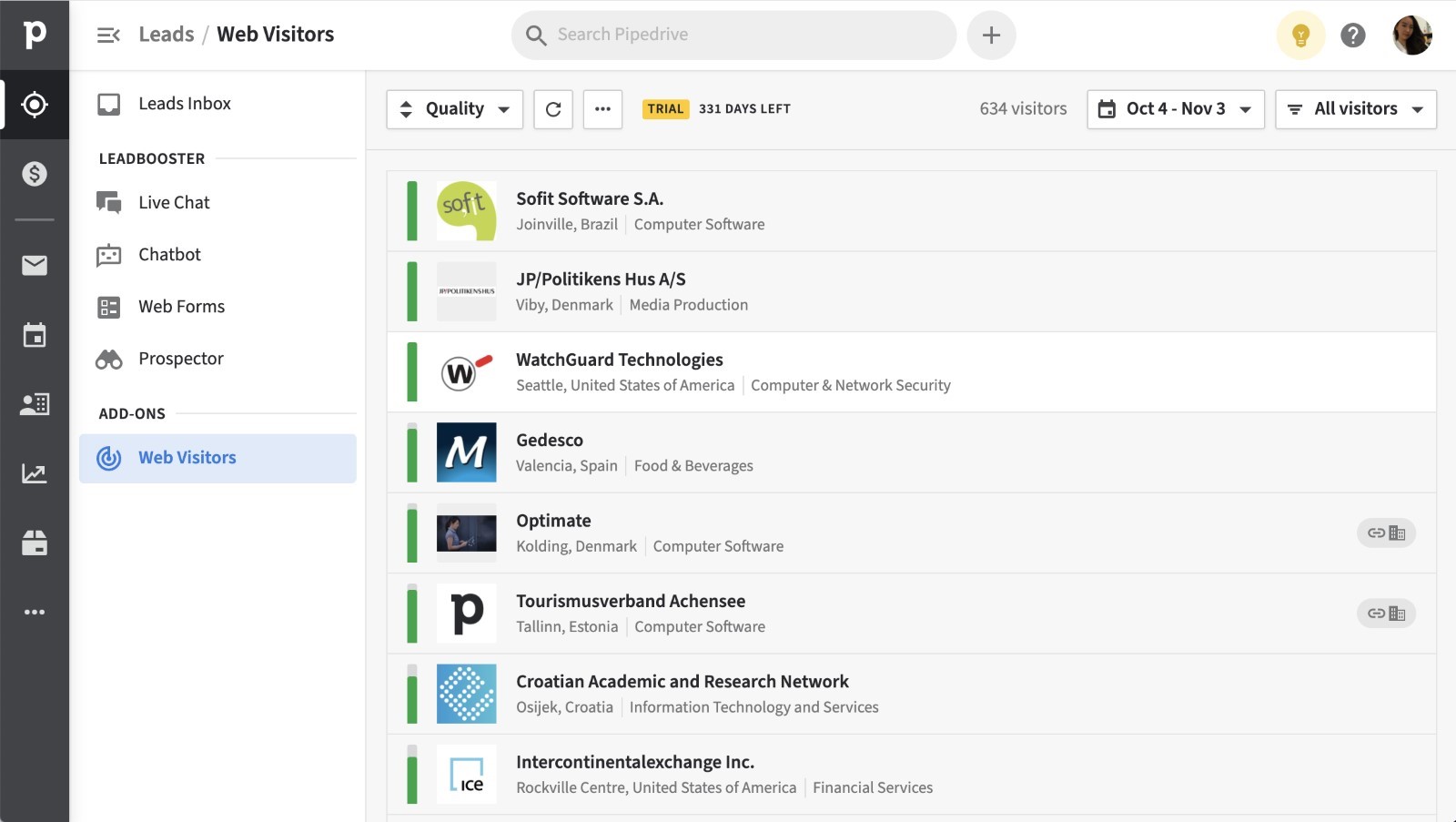Image resolution: width=1456 pixels, height=822 pixels.
Task: Open the three-dot more options button
Action: (x=602, y=109)
